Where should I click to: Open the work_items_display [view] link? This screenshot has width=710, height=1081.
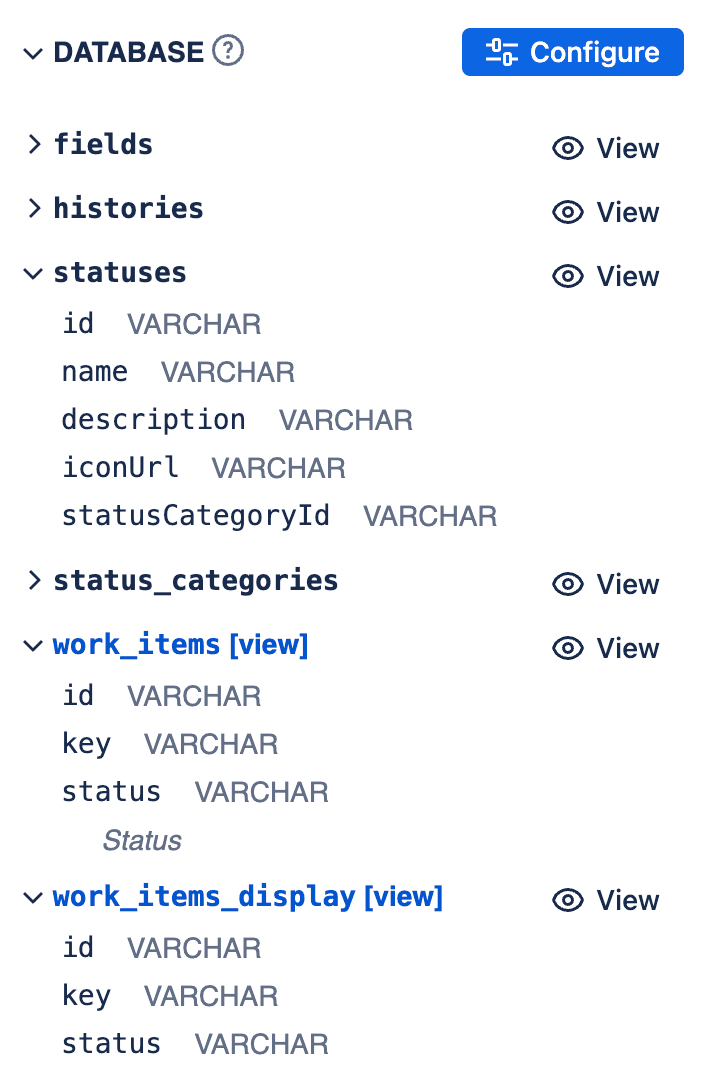coord(248,897)
